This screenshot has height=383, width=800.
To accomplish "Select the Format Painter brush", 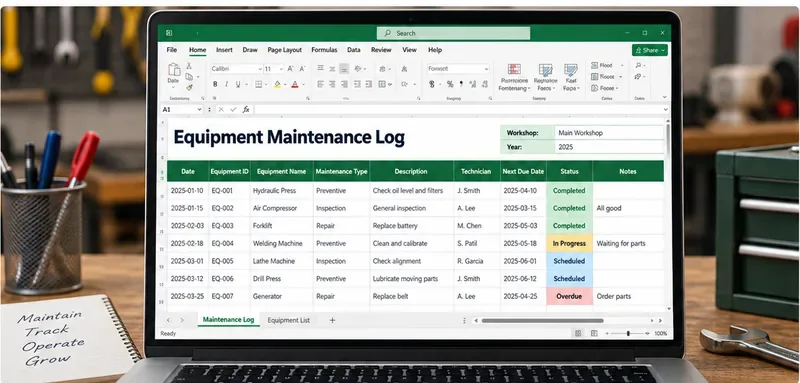I will 189,87.
